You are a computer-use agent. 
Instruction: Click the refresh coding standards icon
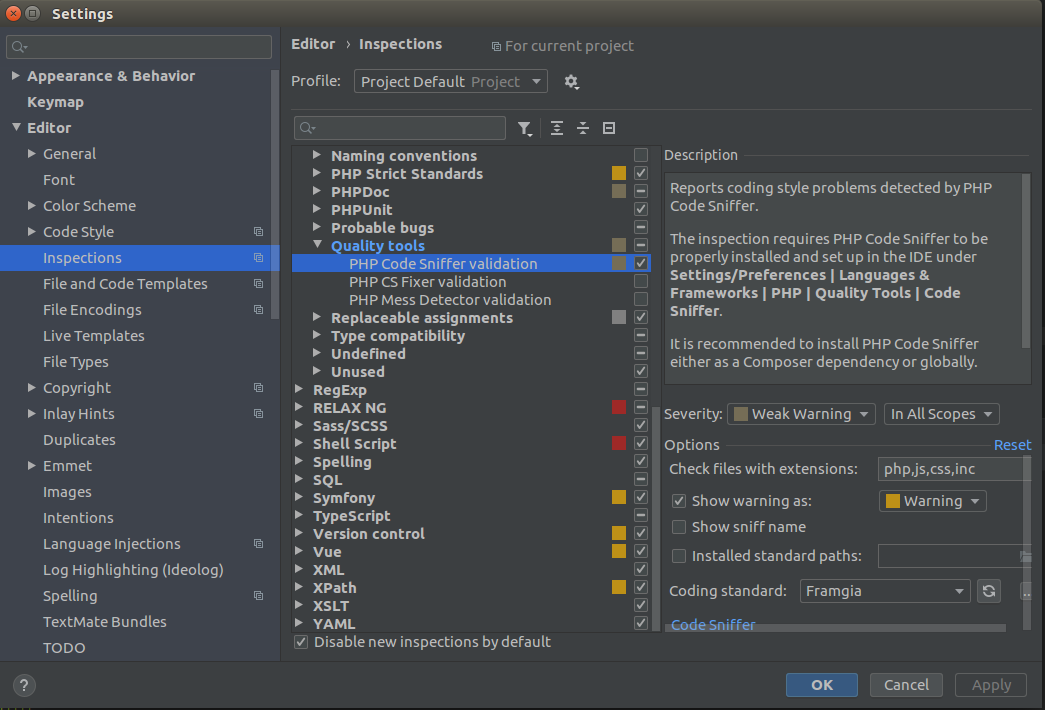[989, 591]
